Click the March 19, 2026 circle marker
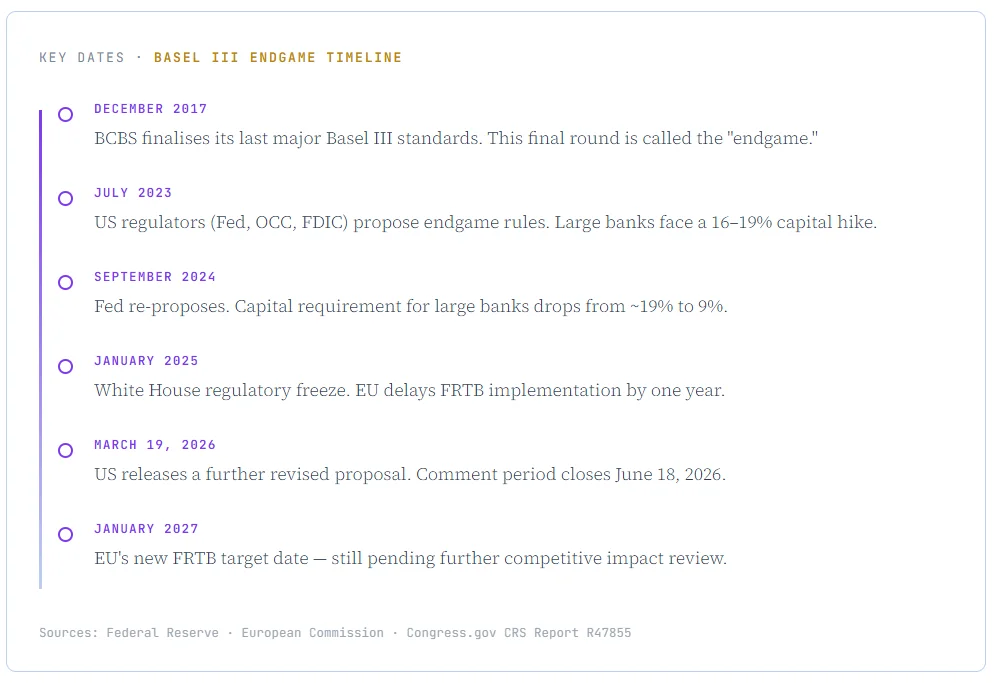 click(65, 451)
